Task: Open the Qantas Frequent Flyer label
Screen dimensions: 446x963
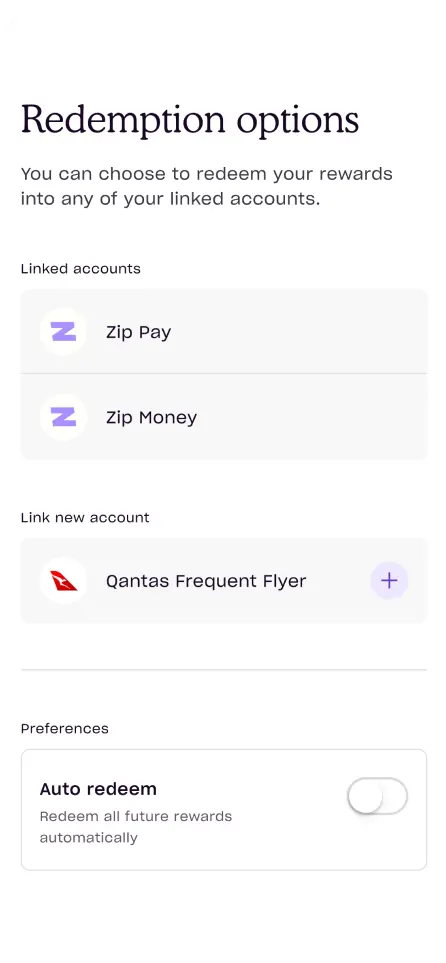Action: click(206, 581)
